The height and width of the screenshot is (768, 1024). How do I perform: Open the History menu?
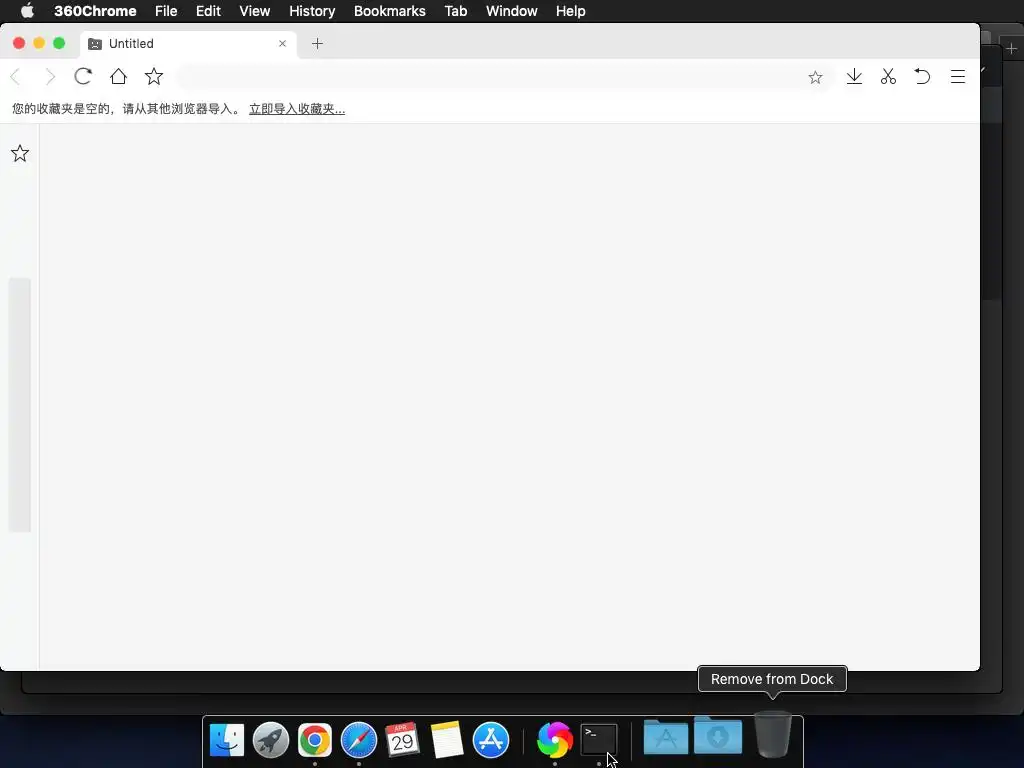point(312,11)
